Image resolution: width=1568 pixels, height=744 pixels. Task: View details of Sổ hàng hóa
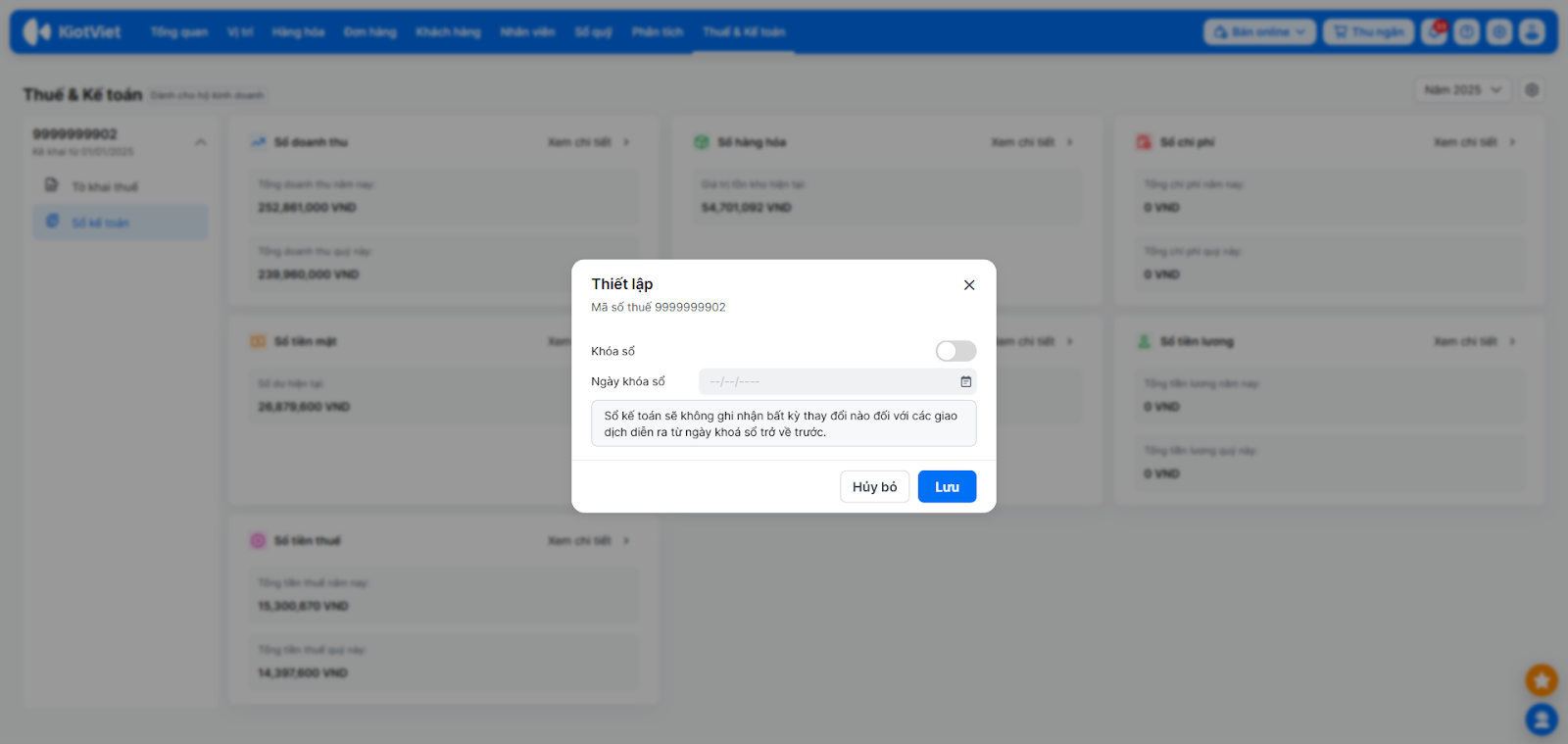[x=1032, y=142]
